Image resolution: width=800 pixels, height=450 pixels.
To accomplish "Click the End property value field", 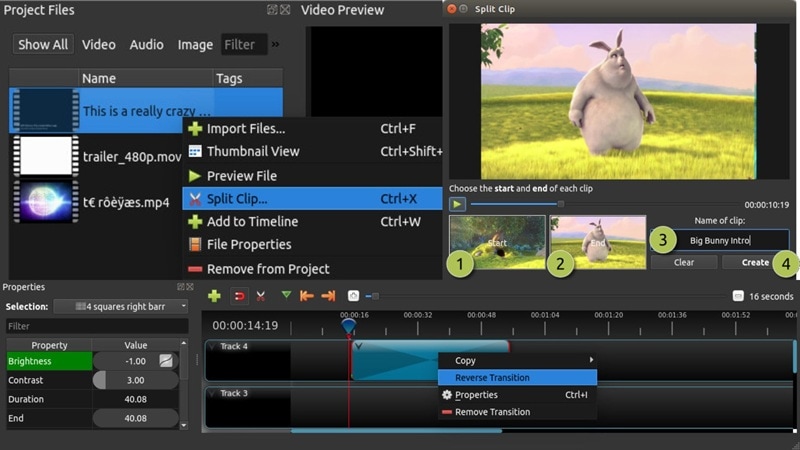I will 135,418.
